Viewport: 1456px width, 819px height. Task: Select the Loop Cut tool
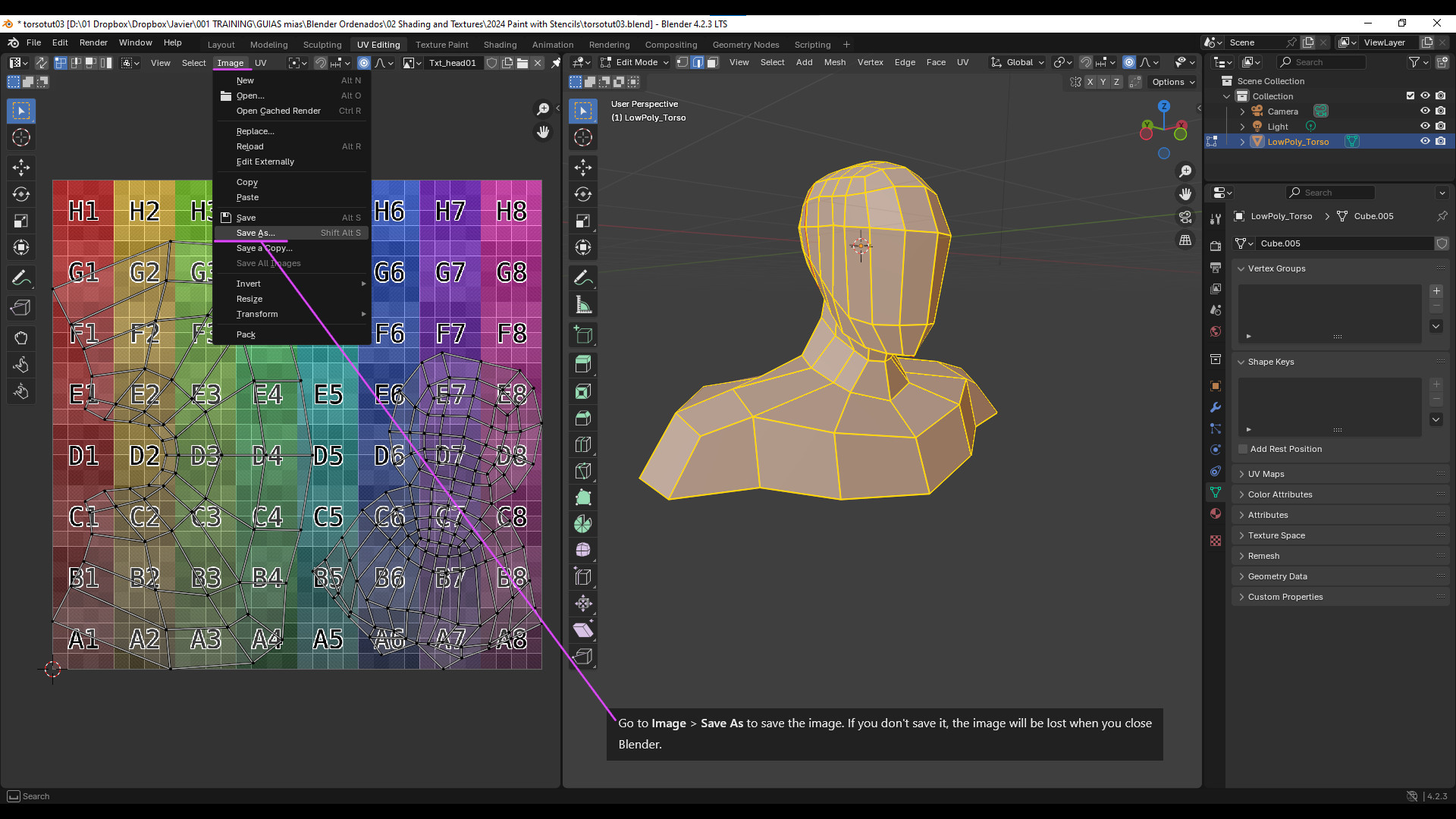coord(583,444)
